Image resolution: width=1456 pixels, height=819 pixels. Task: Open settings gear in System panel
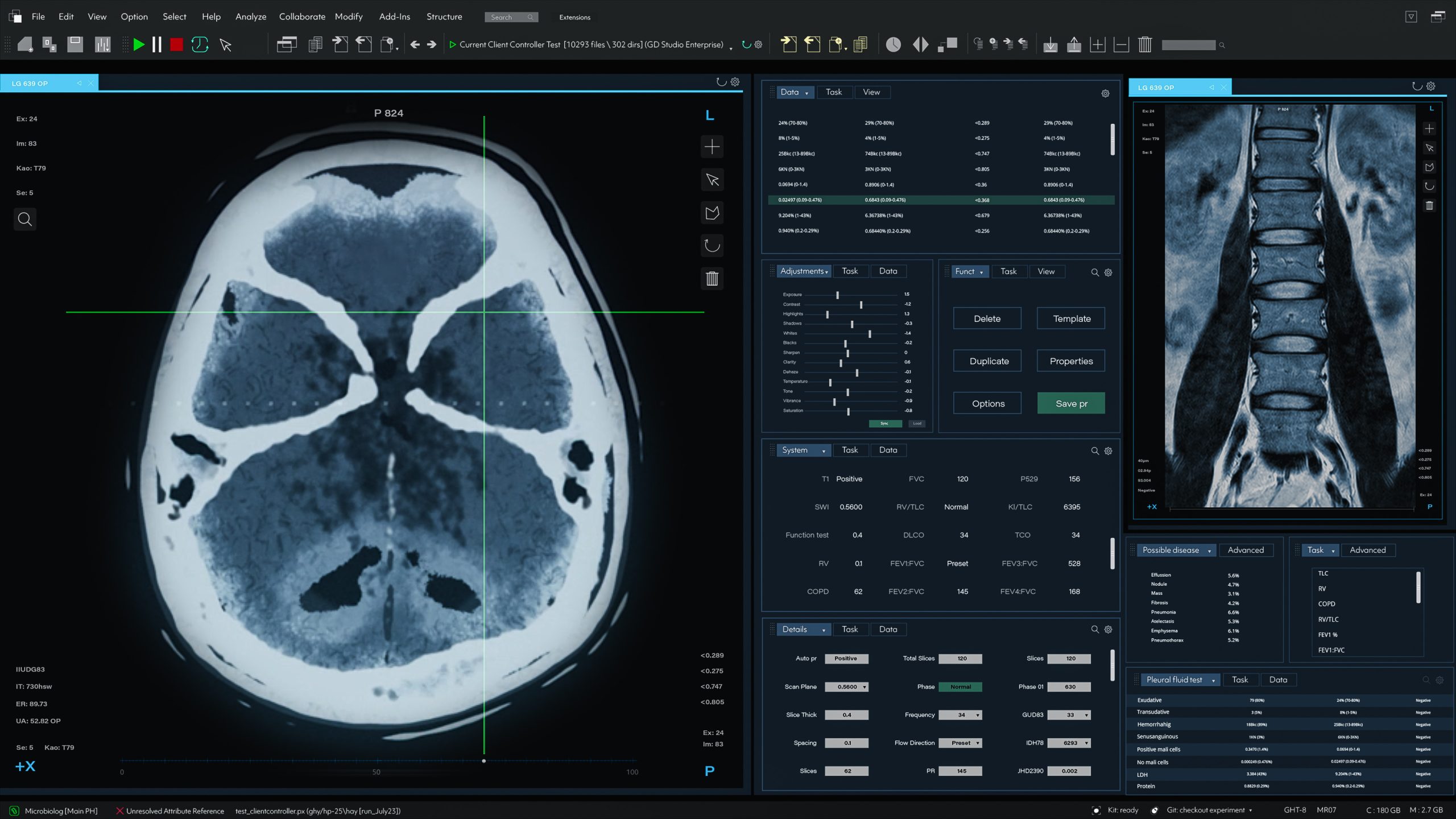tap(1108, 451)
